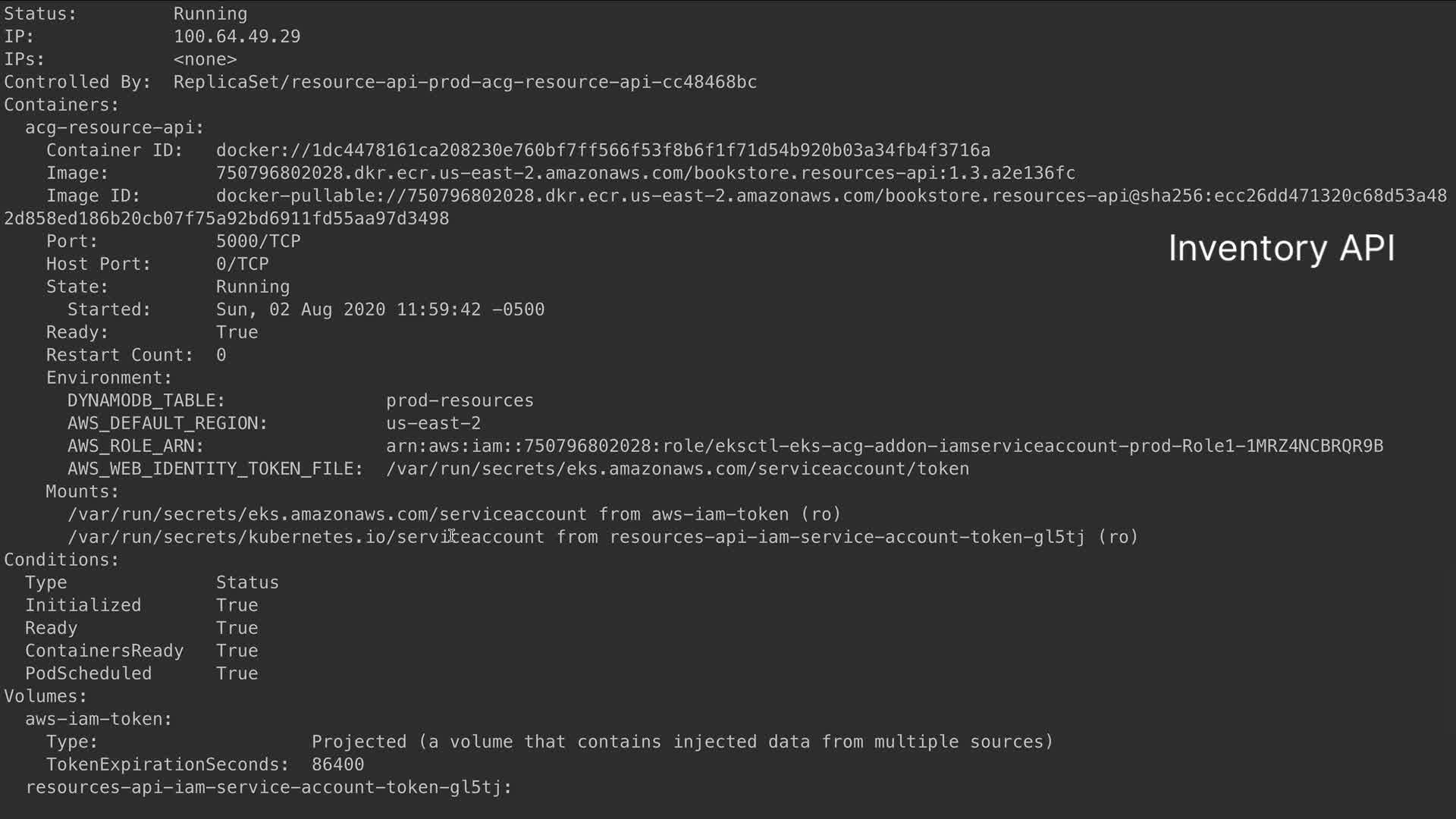The image size is (1456, 819).
Task: Click the "Volumes:" section heading
Action: pos(45,696)
